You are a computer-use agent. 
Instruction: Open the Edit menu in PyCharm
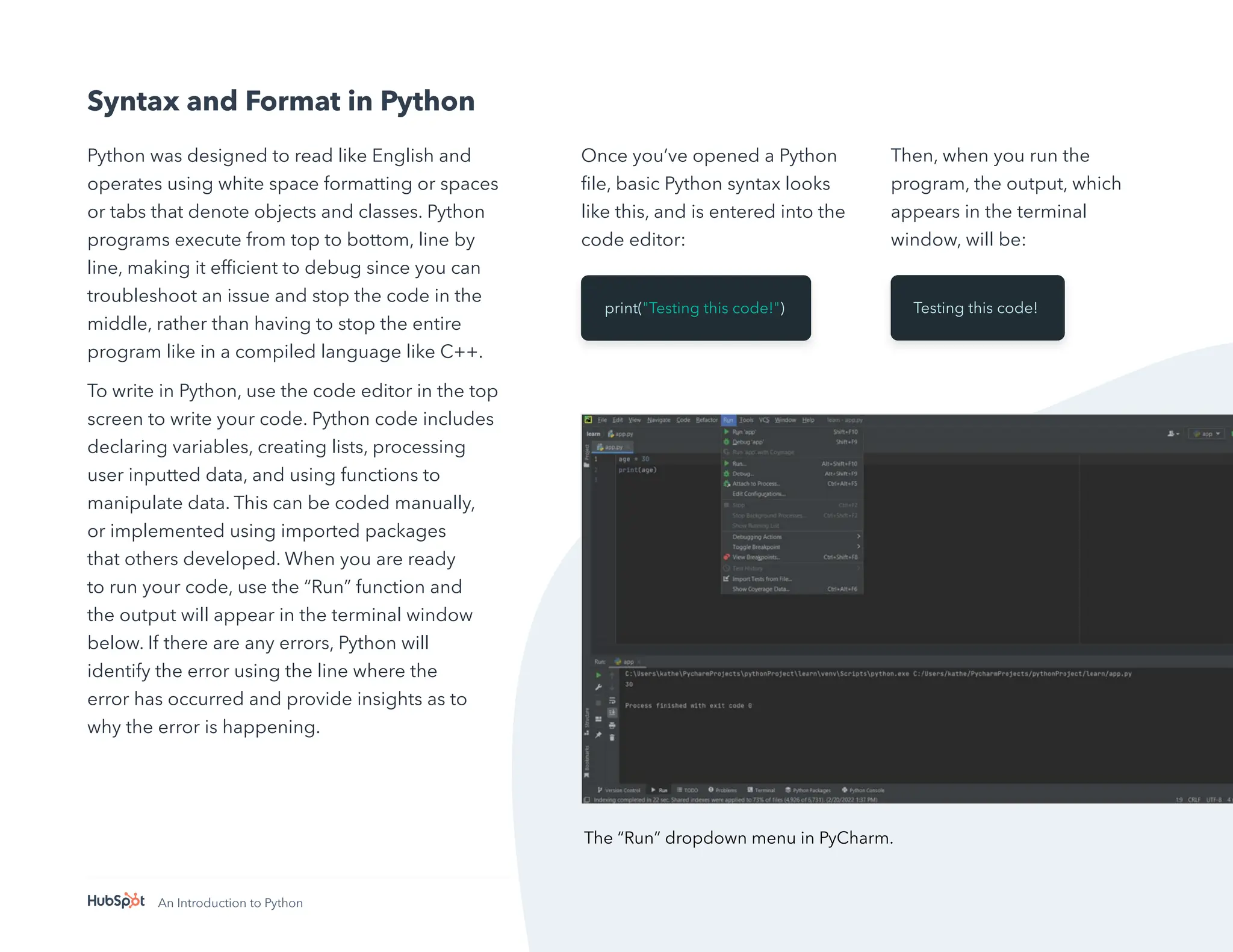coord(618,420)
